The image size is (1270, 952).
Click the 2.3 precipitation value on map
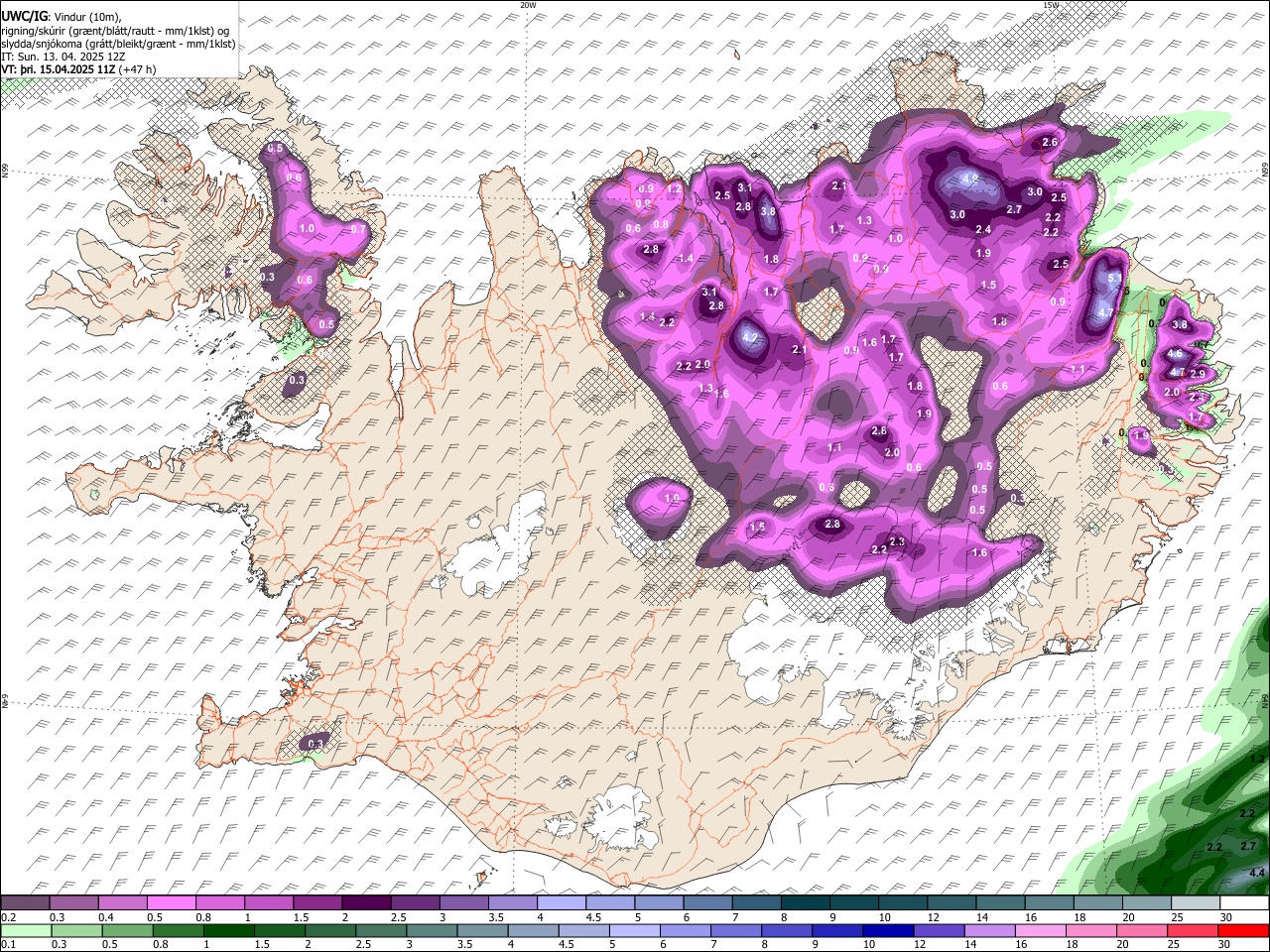point(898,541)
